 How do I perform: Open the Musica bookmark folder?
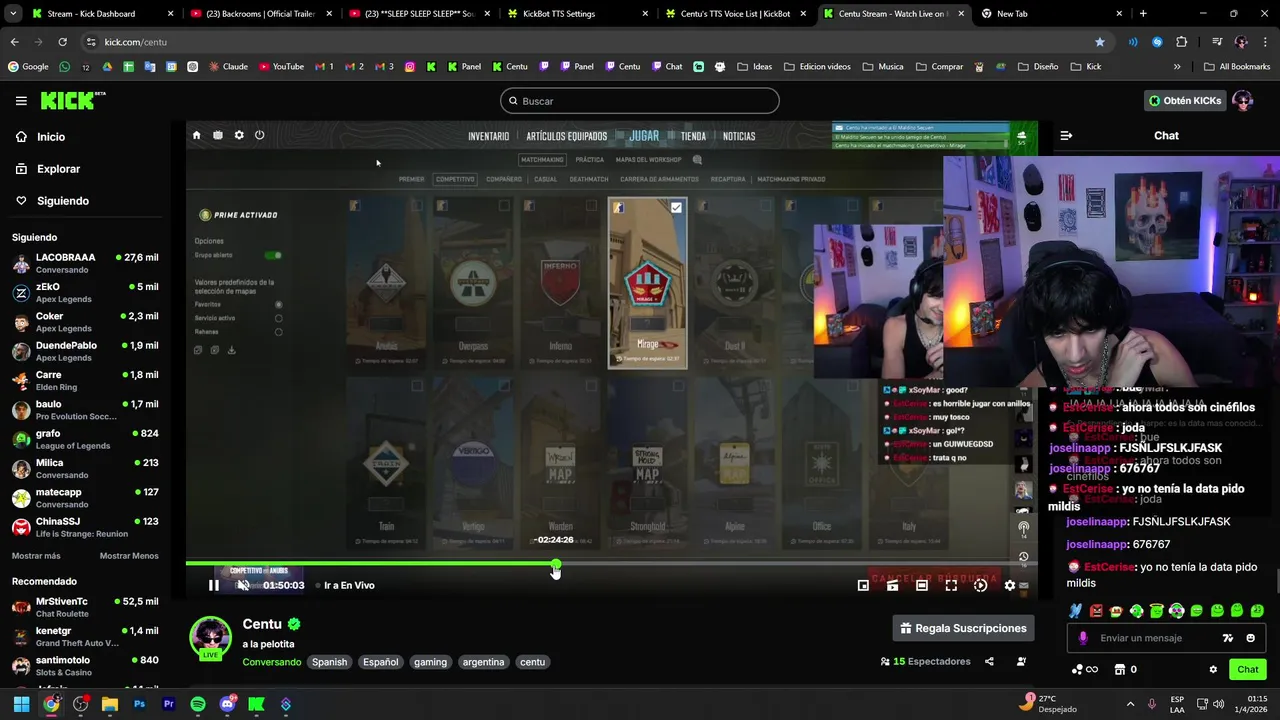pyautogui.click(x=882, y=67)
